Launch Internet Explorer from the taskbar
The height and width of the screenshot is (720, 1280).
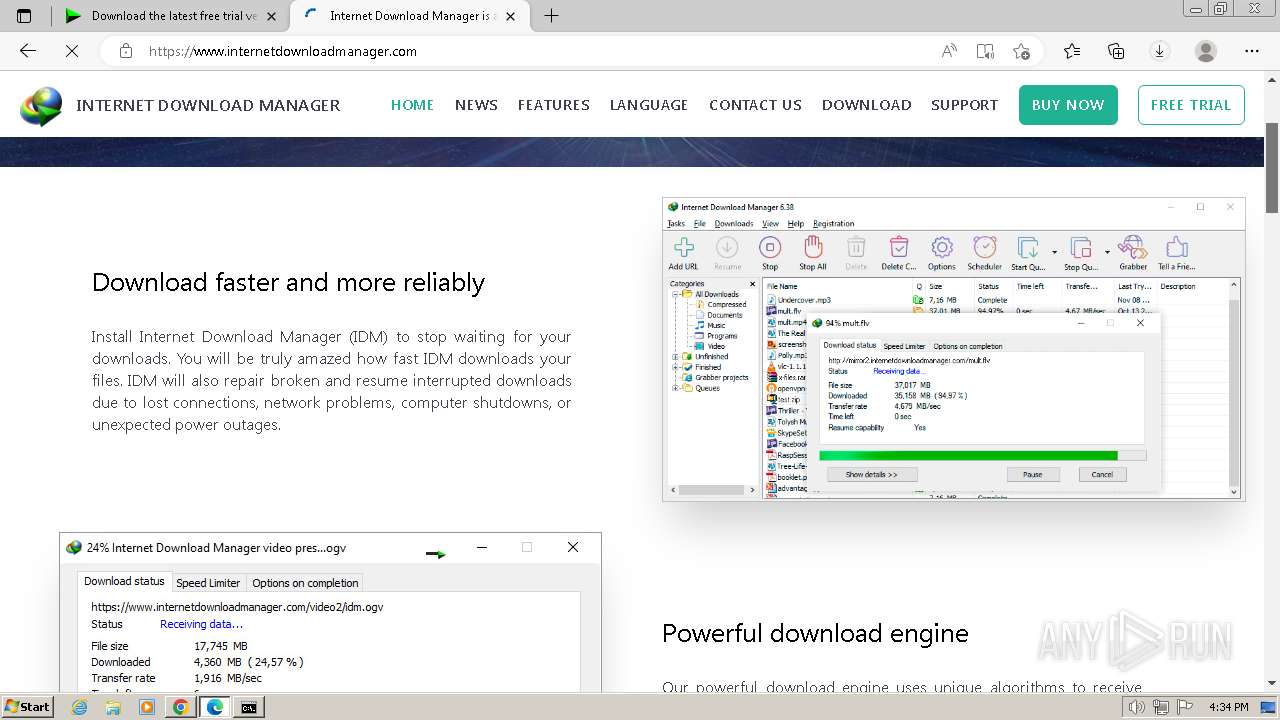point(79,707)
